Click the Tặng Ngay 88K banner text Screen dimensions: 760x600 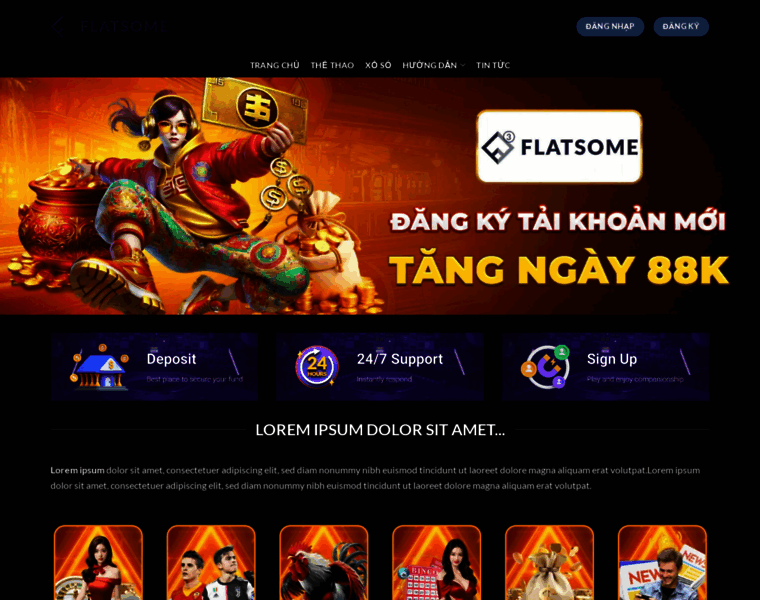pos(558,269)
